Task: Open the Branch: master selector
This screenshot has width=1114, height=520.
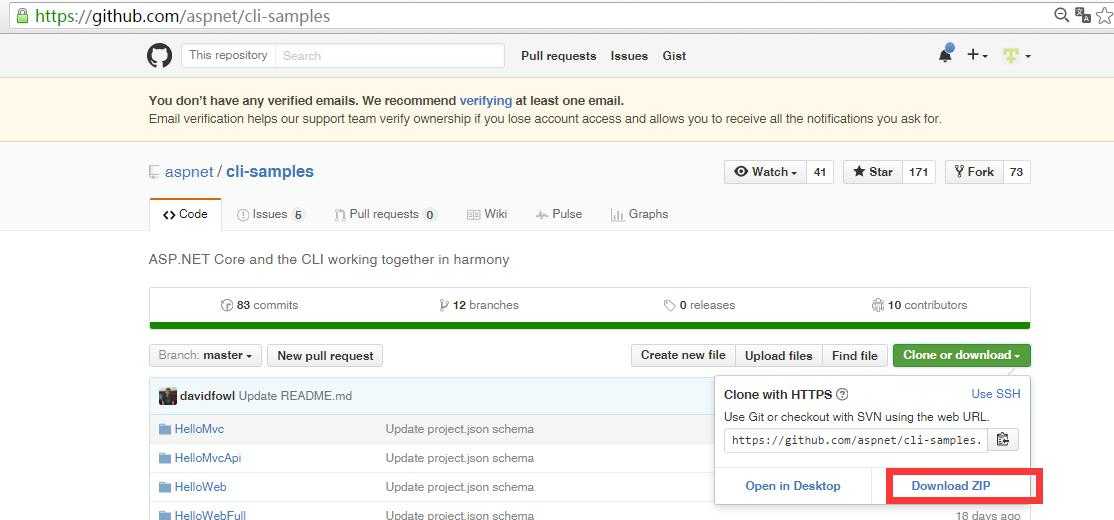Action: point(205,355)
